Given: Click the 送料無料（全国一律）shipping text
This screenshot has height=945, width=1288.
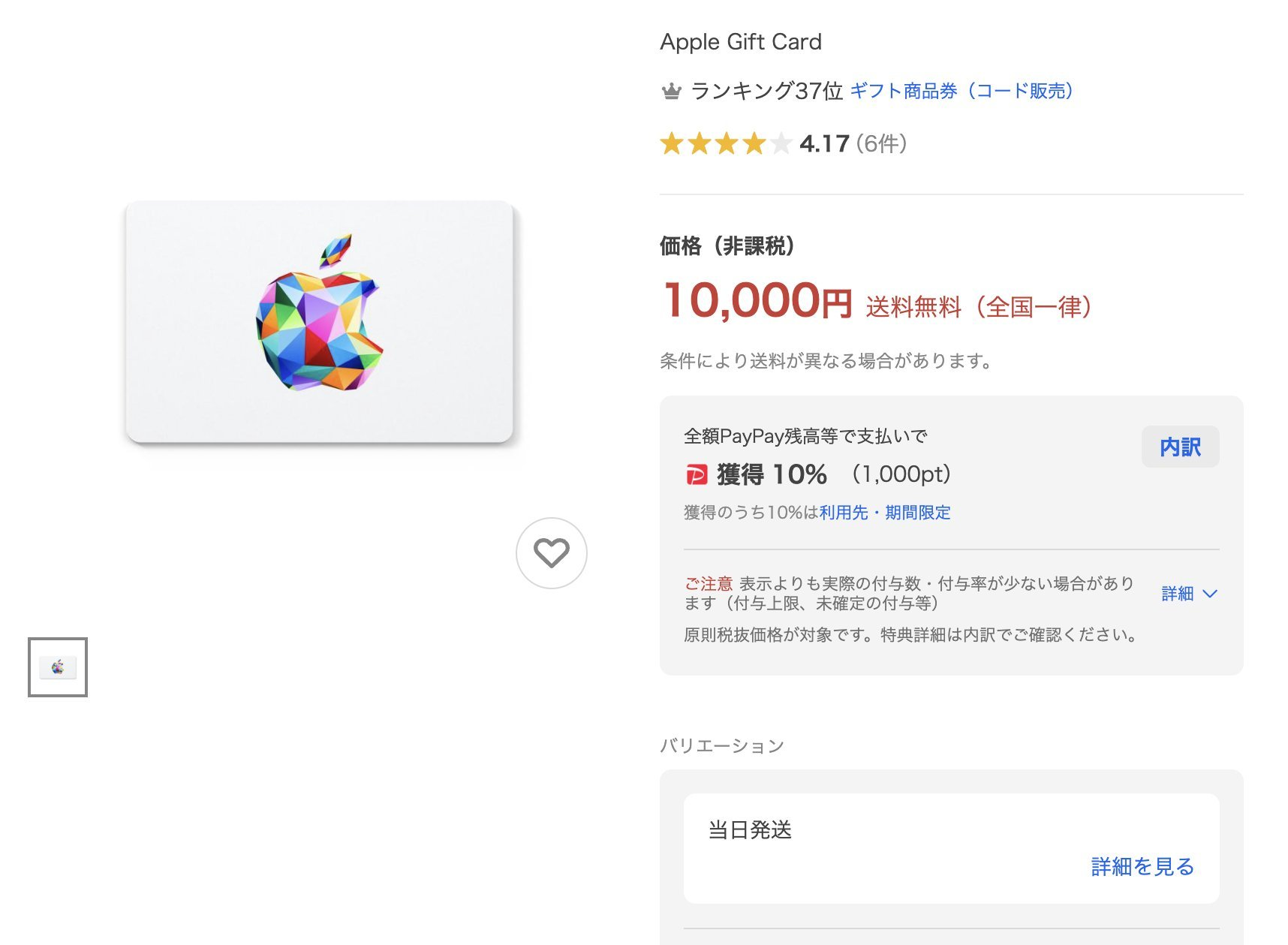Looking at the screenshot, I should click(x=978, y=307).
